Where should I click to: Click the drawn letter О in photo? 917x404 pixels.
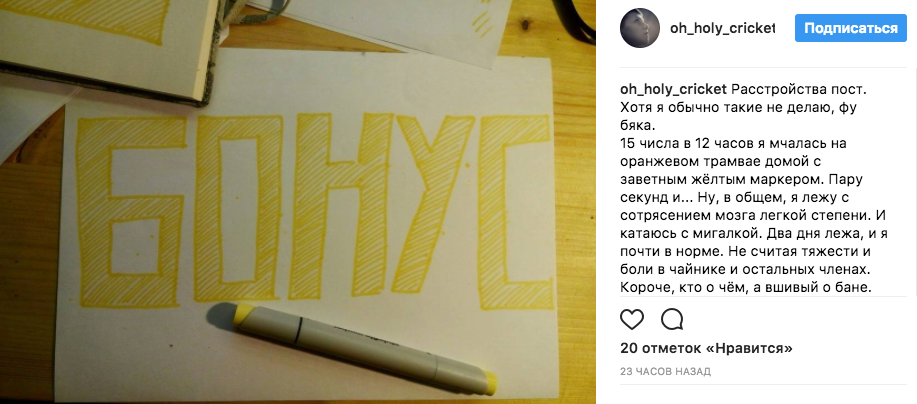click(237, 207)
